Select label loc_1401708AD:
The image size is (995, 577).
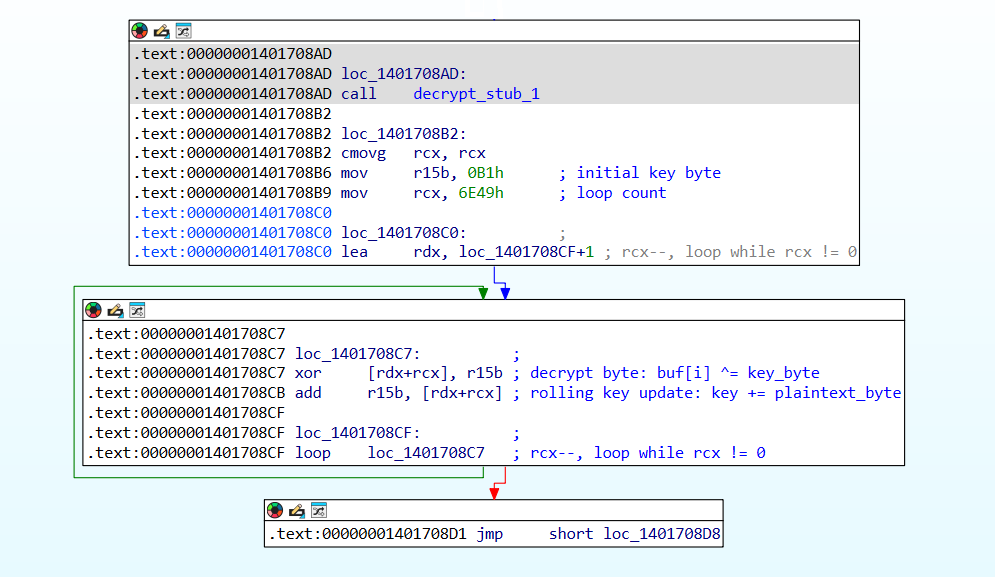click(404, 74)
